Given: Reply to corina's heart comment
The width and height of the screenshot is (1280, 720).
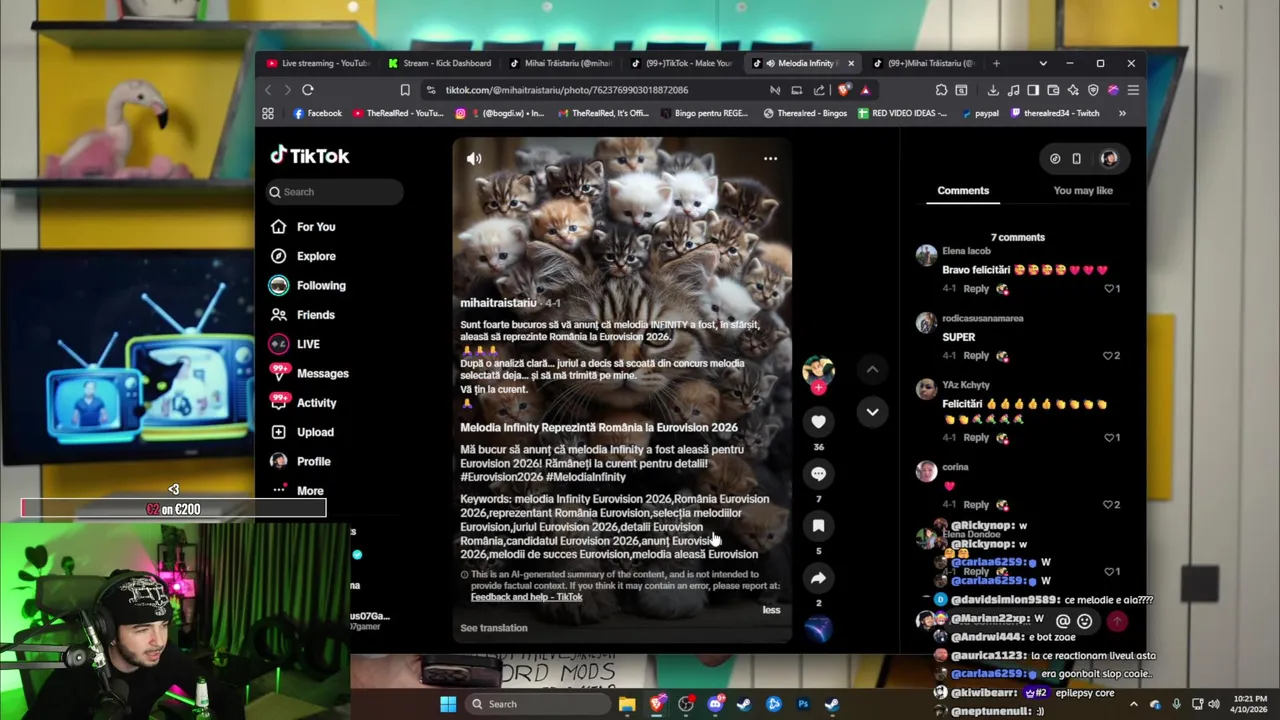Looking at the screenshot, I should tap(976, 505).
